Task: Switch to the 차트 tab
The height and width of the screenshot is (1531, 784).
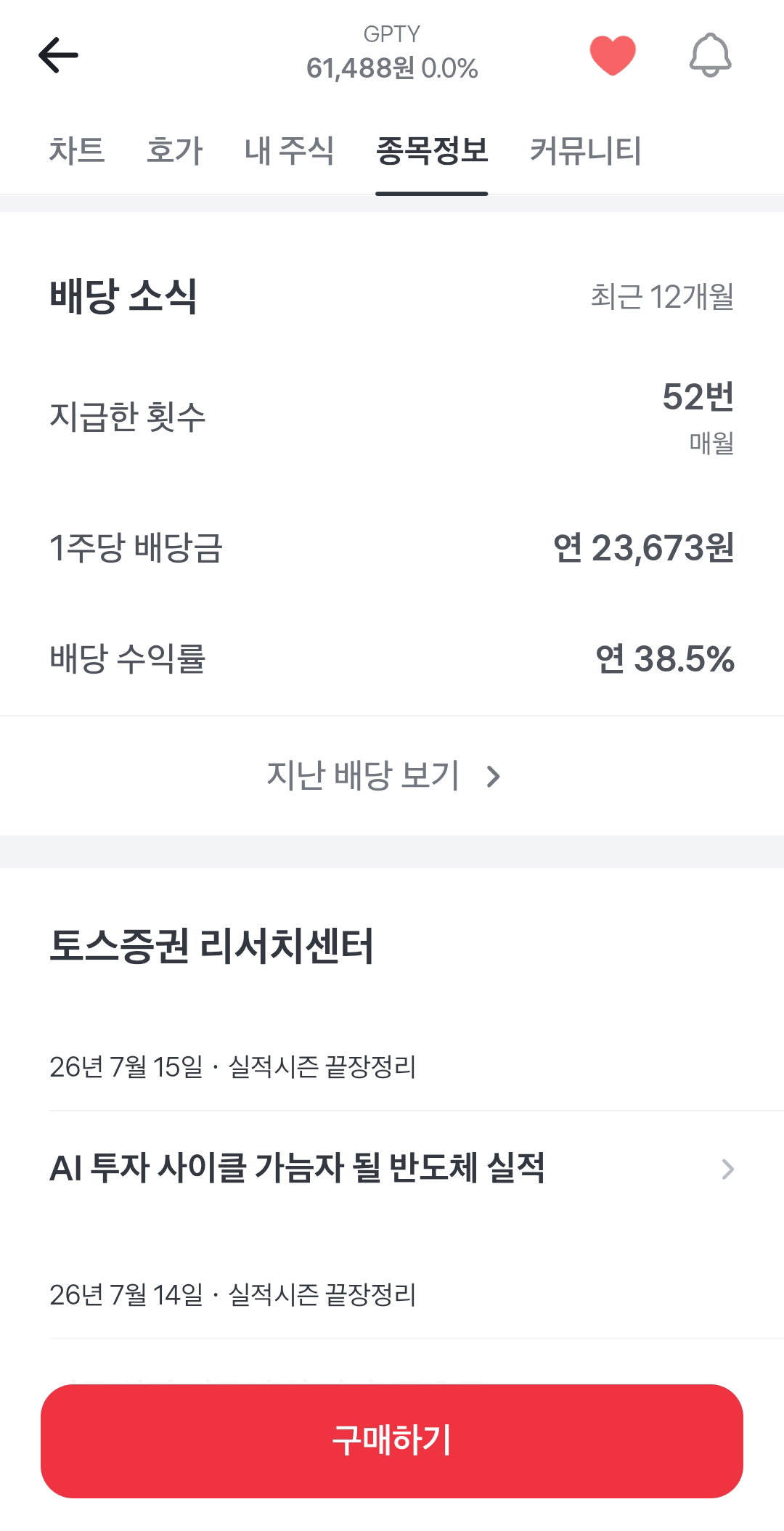Action: (77, 151)
